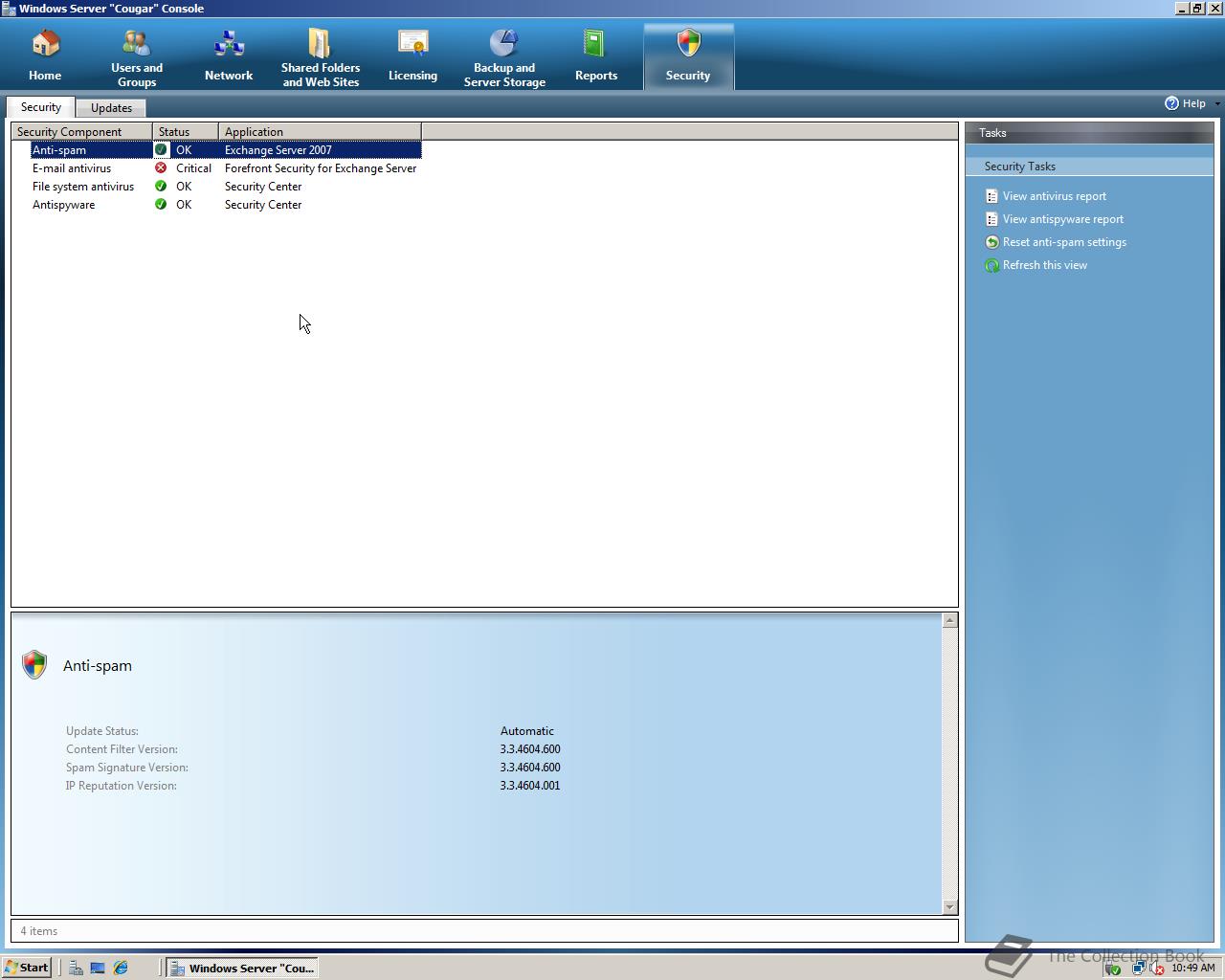Click the Security Tasks header

(x=1089, y=167)
